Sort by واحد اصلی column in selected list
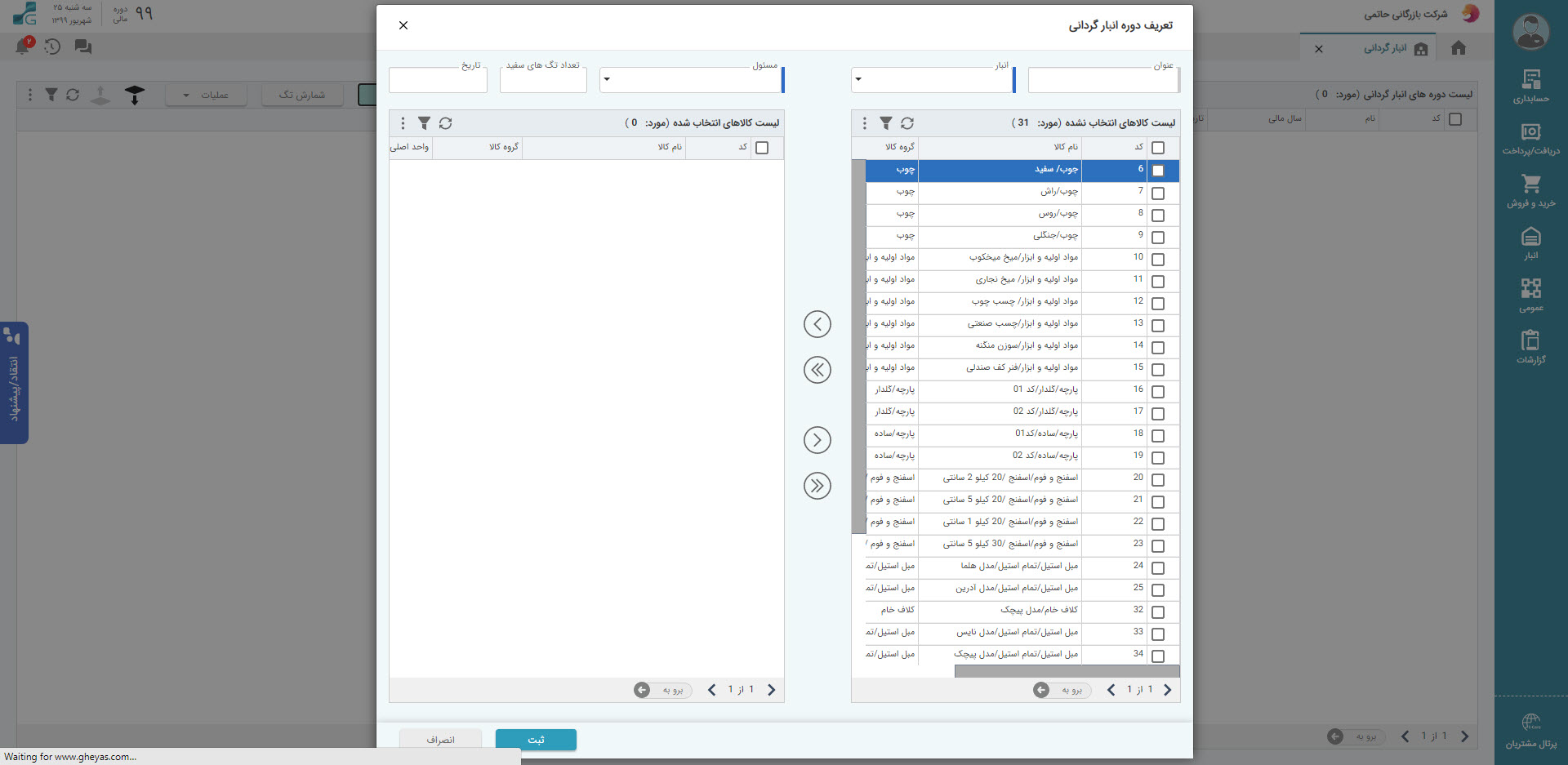Screen dimensions: 1568x765 (x=410, y=148)
